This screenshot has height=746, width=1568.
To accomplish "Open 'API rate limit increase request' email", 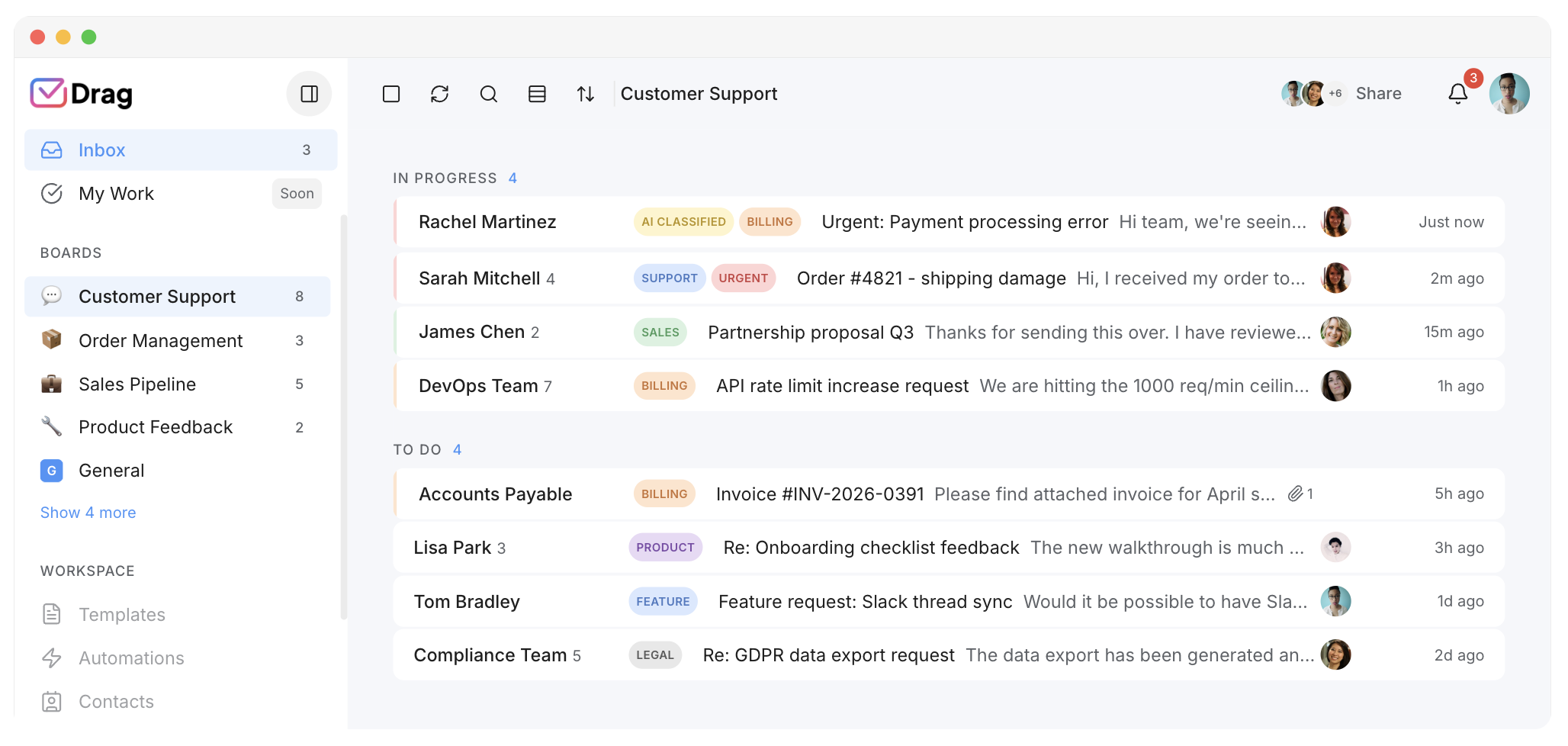I will 842,386.
